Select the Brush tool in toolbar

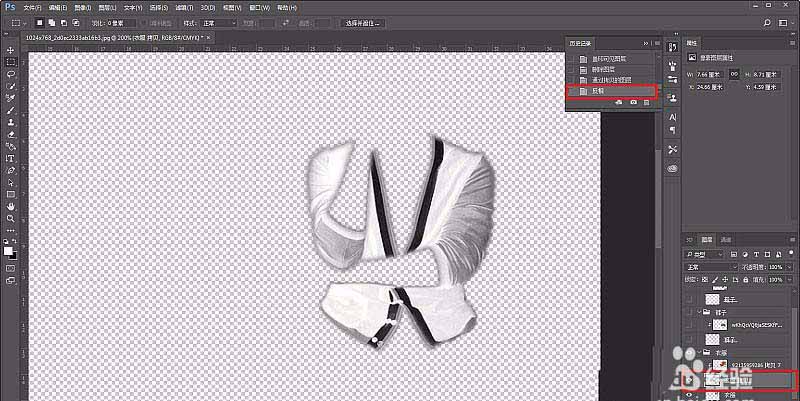(10, 110)
